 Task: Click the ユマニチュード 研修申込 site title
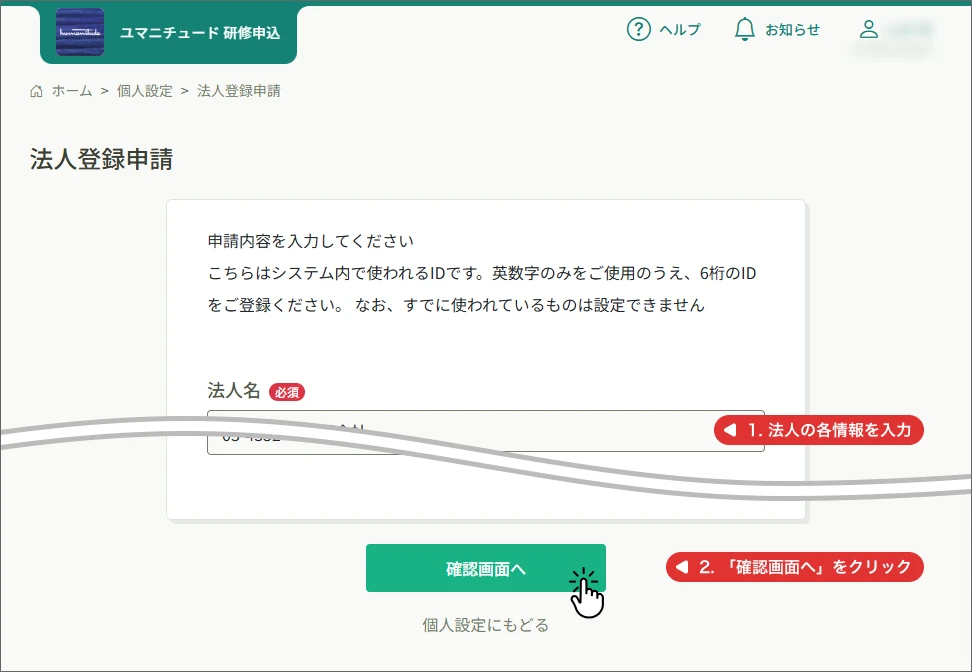tap(200, 33)
